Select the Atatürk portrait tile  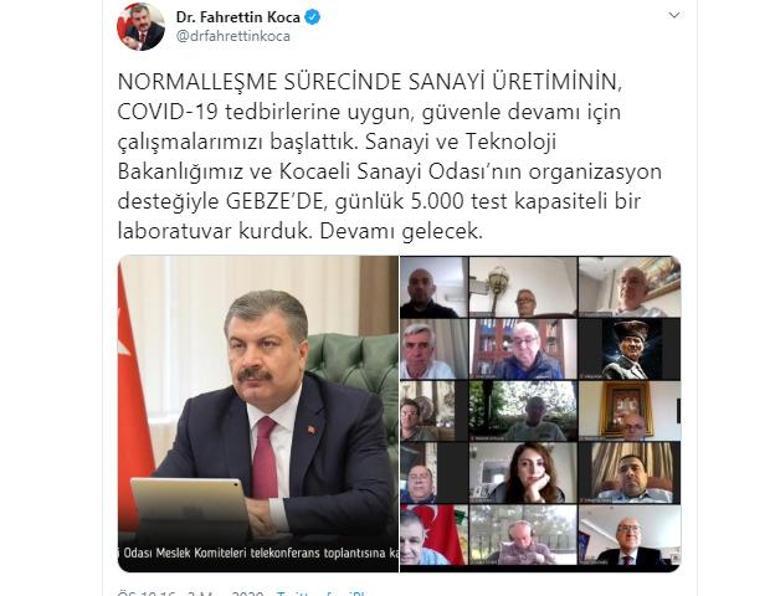(x=630, y=349)
